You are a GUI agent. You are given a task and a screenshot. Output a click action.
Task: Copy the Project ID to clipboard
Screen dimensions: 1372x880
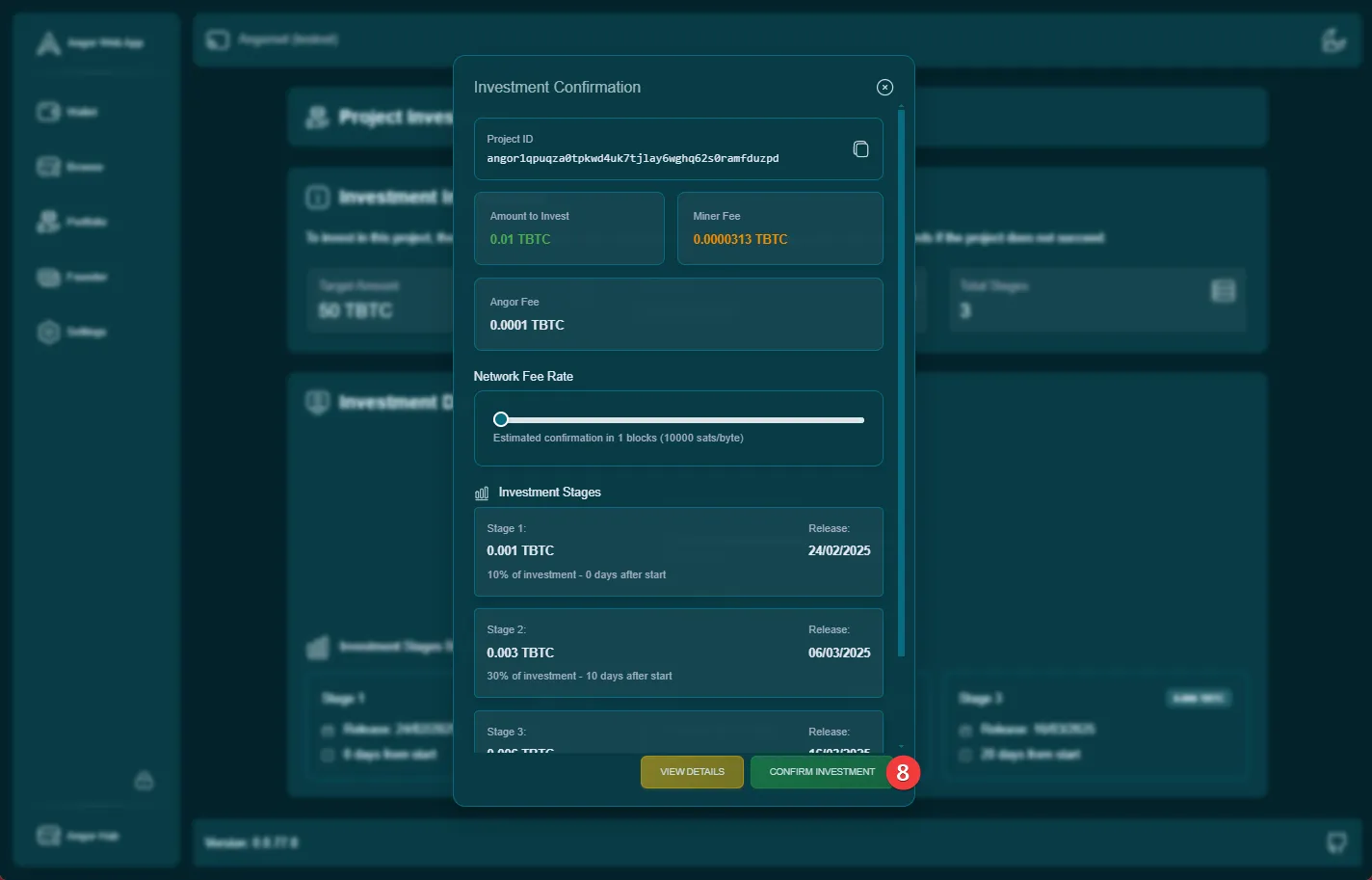pos(860,149)
